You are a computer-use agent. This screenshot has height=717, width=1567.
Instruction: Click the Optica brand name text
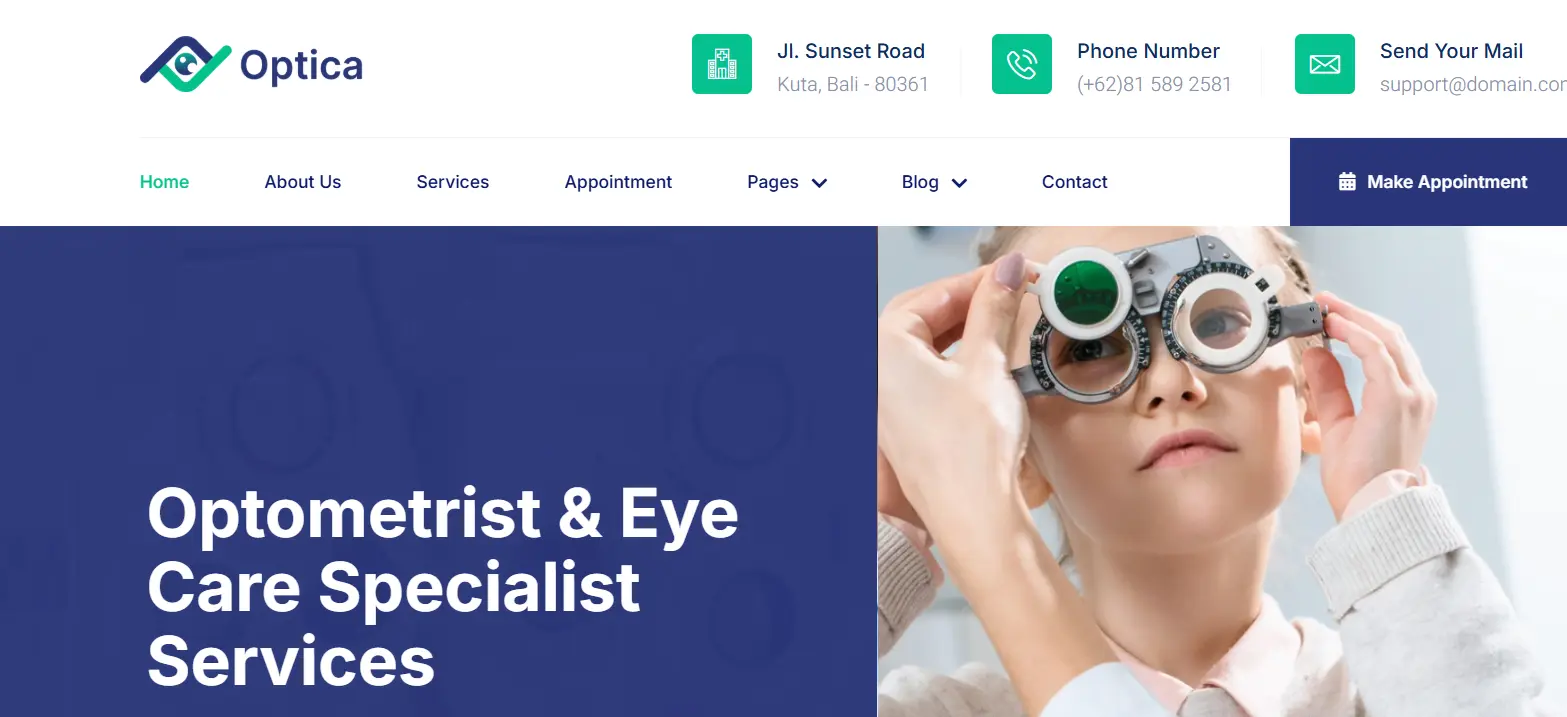(301, 66)
